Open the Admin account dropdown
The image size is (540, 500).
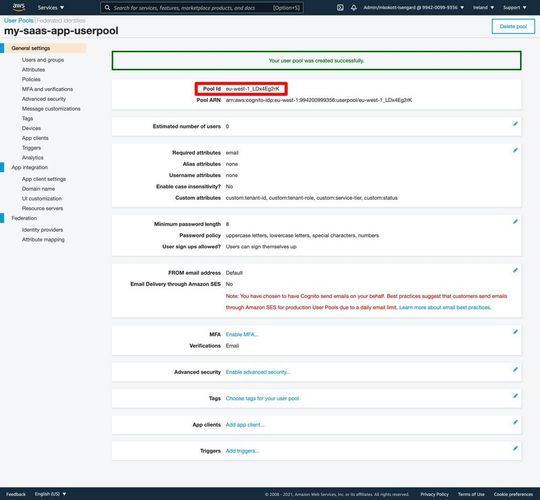414,7
